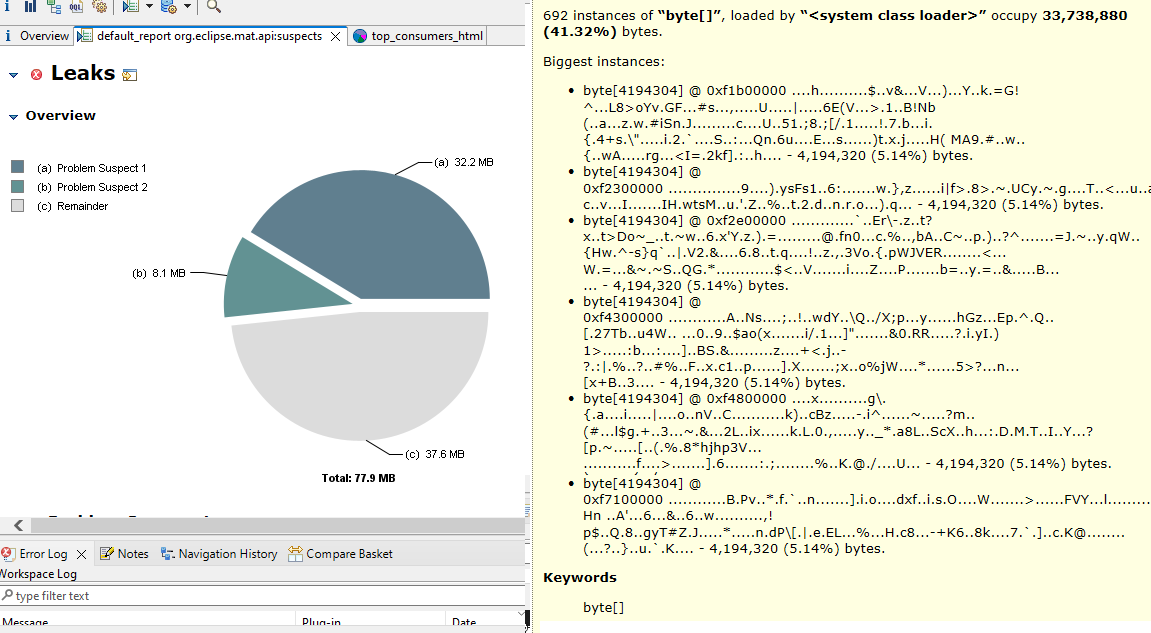Click the Navigation History icon
Image resolution: width=1151 pixels, height=633 pixels.
pyautogui.click(x=167, y=554)
